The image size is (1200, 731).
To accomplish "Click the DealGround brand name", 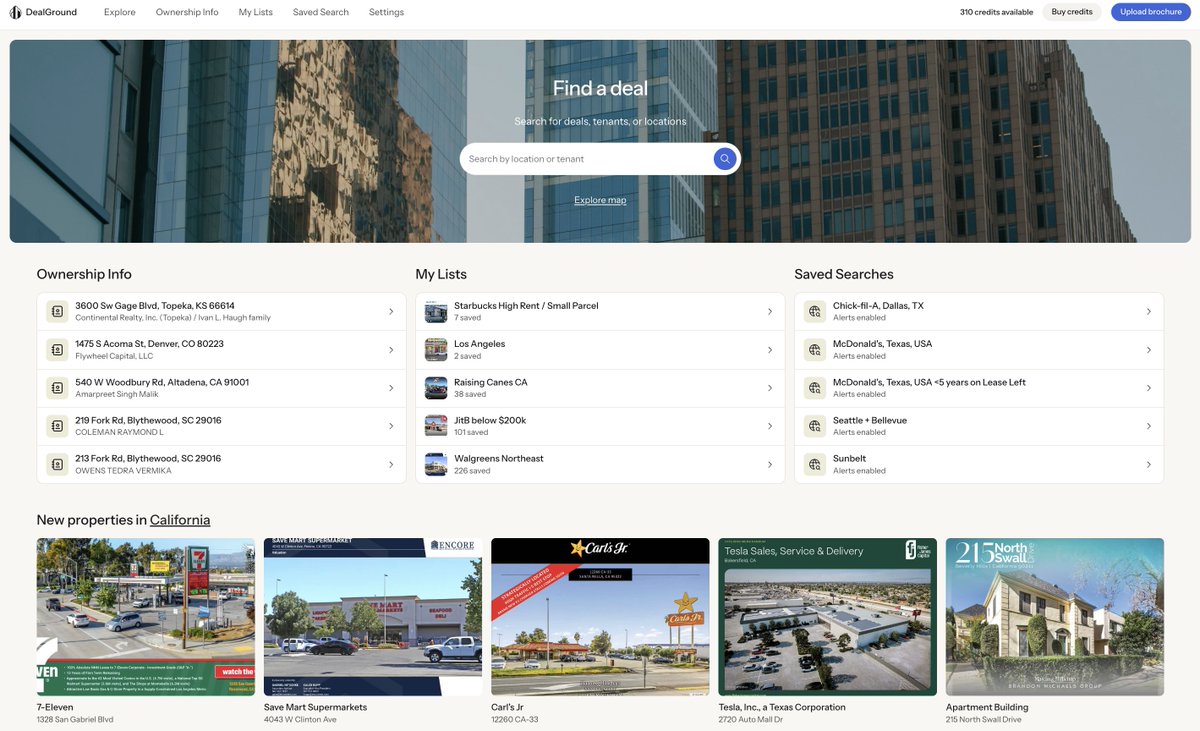I will [51, 12].
